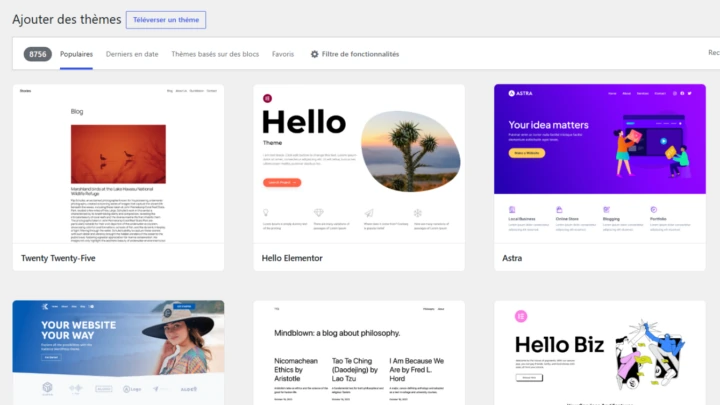The height and width of the screenshot is (405, 720).
Task: Open the Favoris tab
Action: (x=283, y=54)
